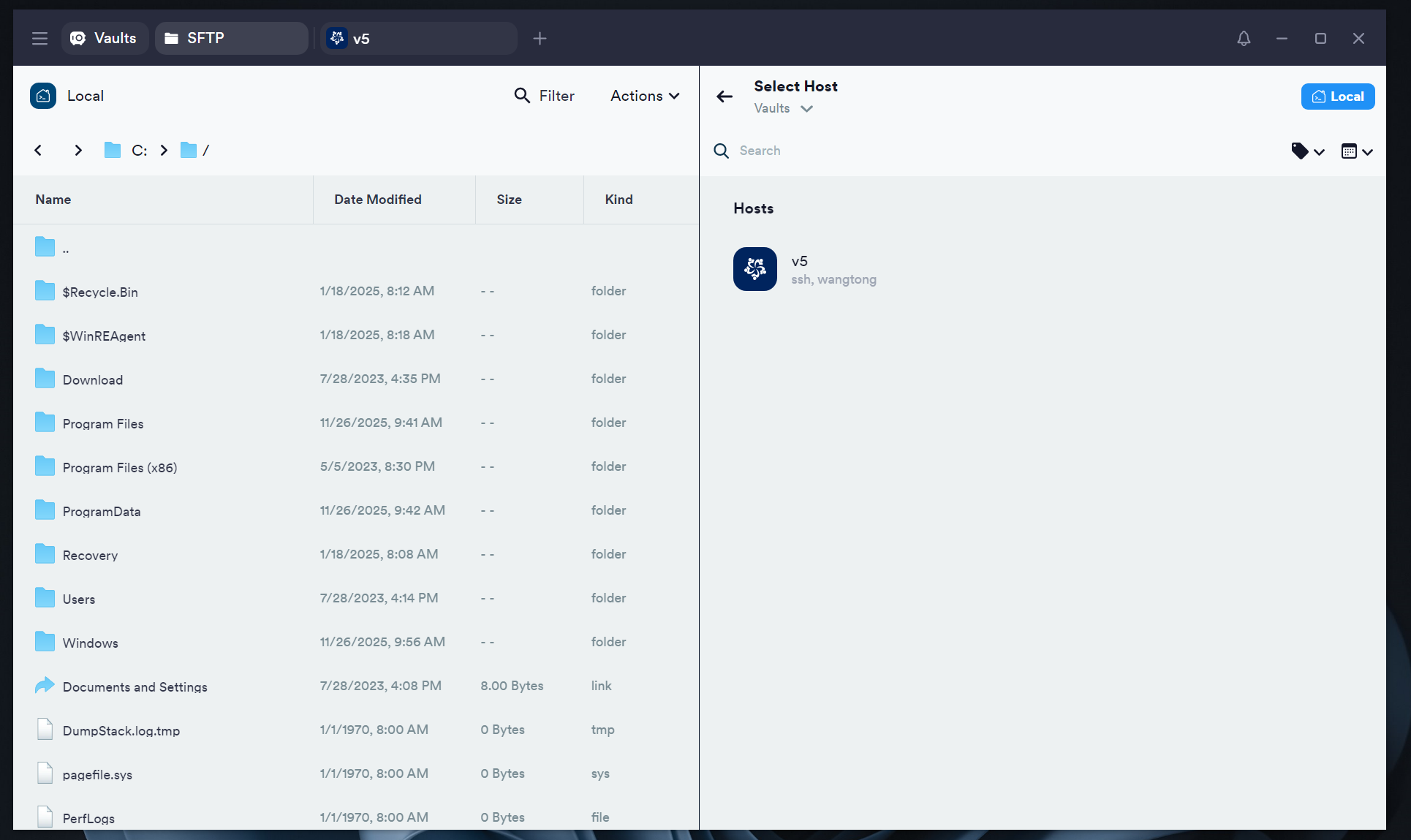Switch to the SFTP tab

click(x=231, y=38)
